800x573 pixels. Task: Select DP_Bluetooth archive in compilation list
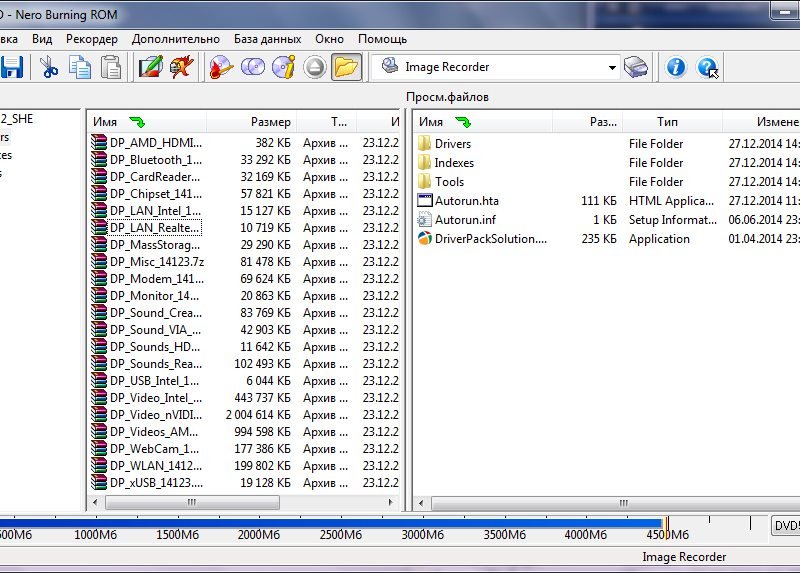click(156, 160)
